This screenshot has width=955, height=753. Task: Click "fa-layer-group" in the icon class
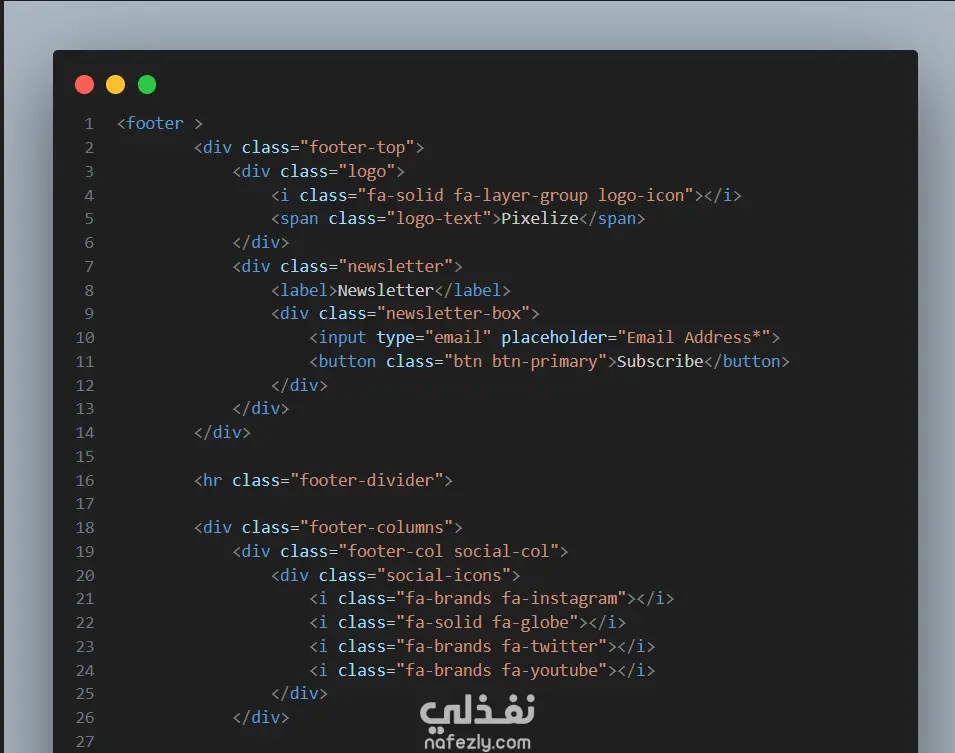pos(521,196)
